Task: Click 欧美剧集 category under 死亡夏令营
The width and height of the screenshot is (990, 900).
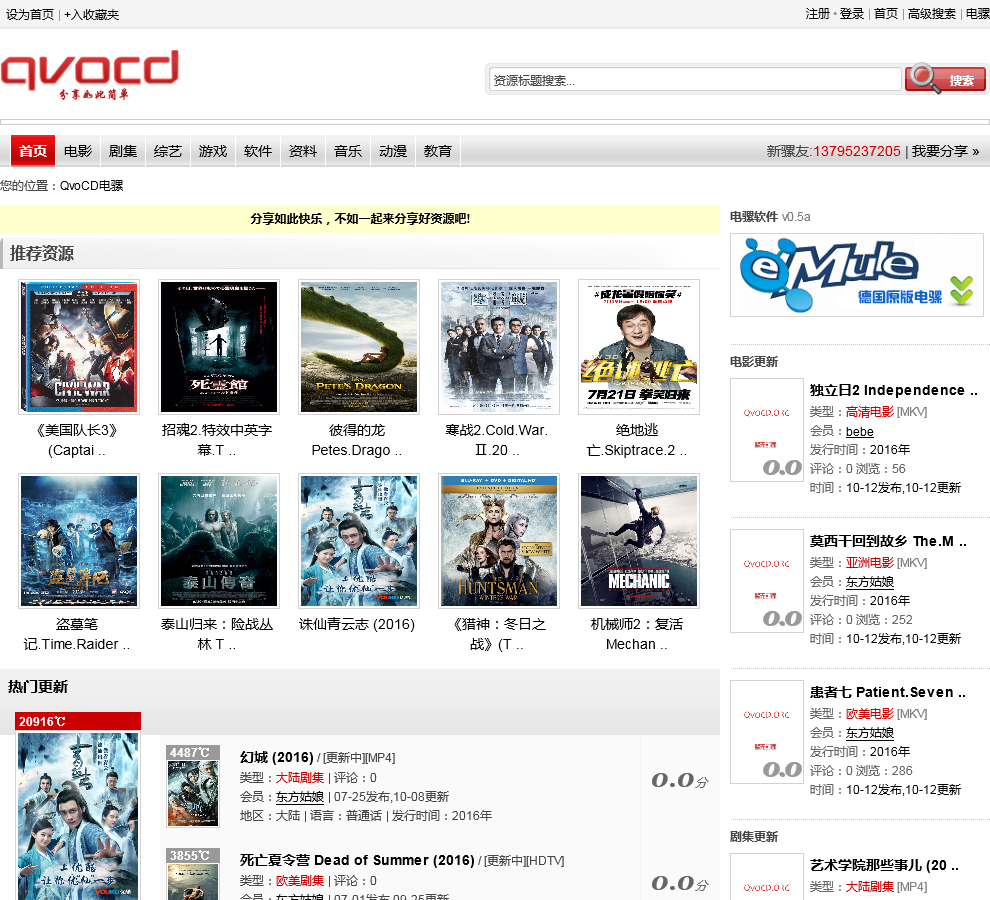Action: [x=300, y=880]
